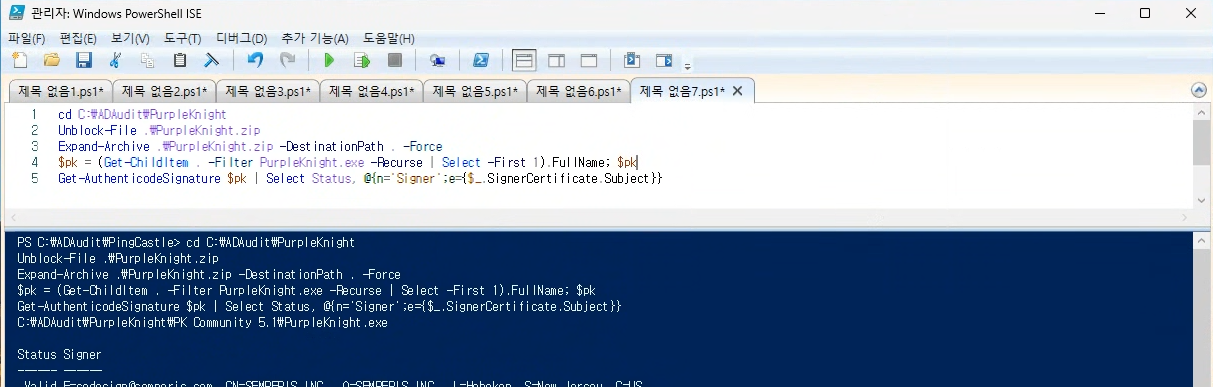1213x387 pixels.
Task: Show script pane on the right layout icon
Action: click(556, 61)
